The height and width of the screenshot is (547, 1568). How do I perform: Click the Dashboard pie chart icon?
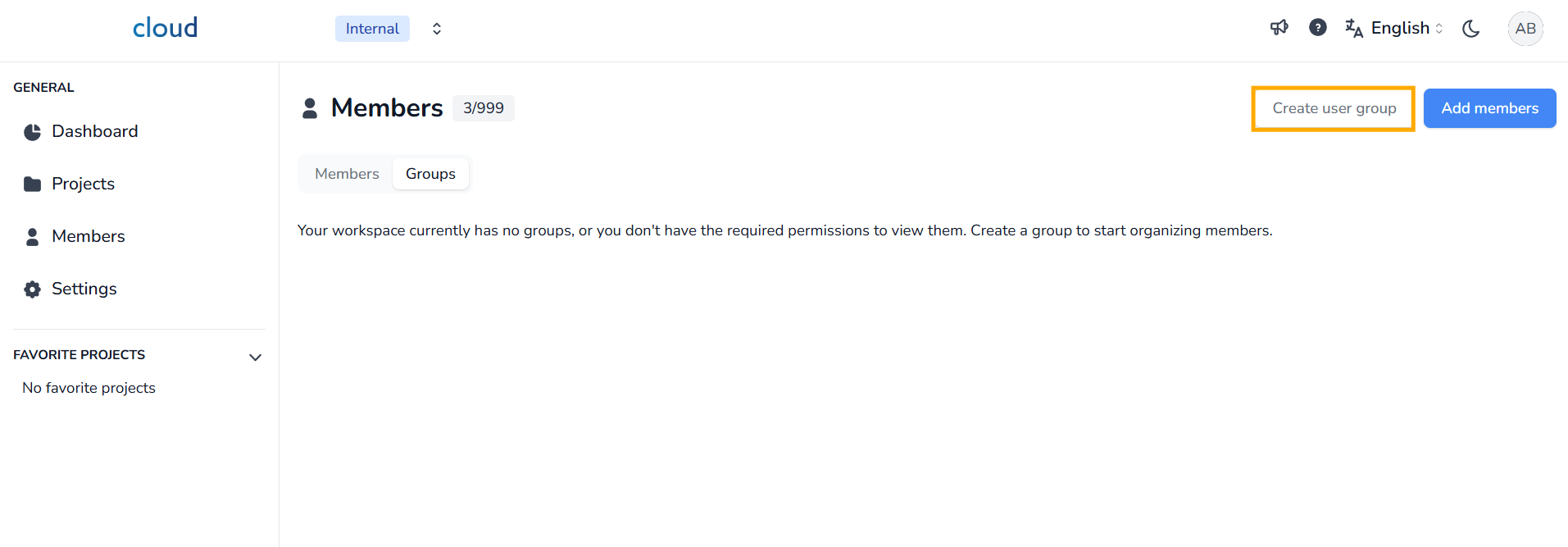[33, 132]
